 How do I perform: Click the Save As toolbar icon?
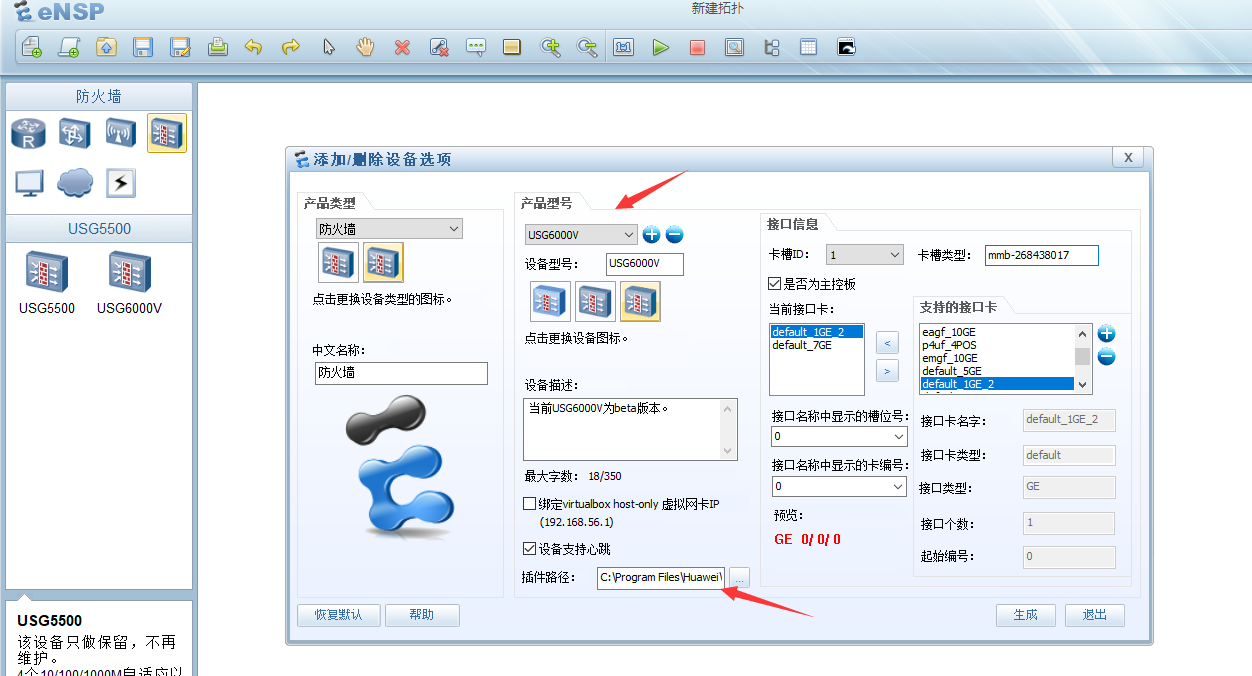[180, 47]
